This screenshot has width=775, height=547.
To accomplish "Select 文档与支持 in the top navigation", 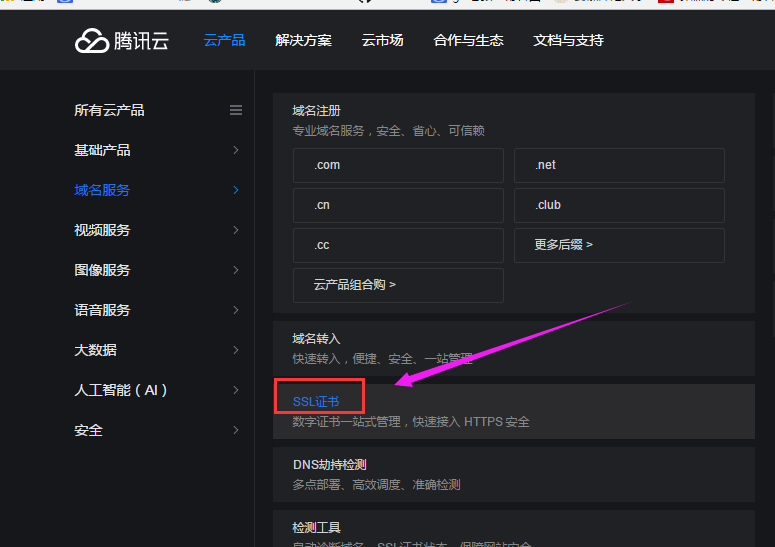I will point(568,41).
